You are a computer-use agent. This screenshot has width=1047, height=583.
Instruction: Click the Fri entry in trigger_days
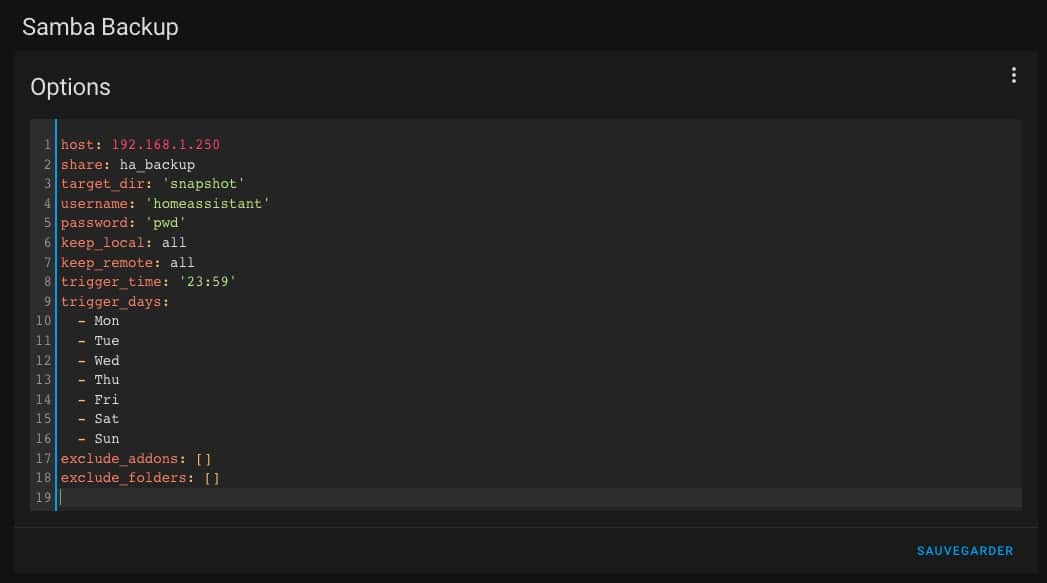click(x=107, y=399)
